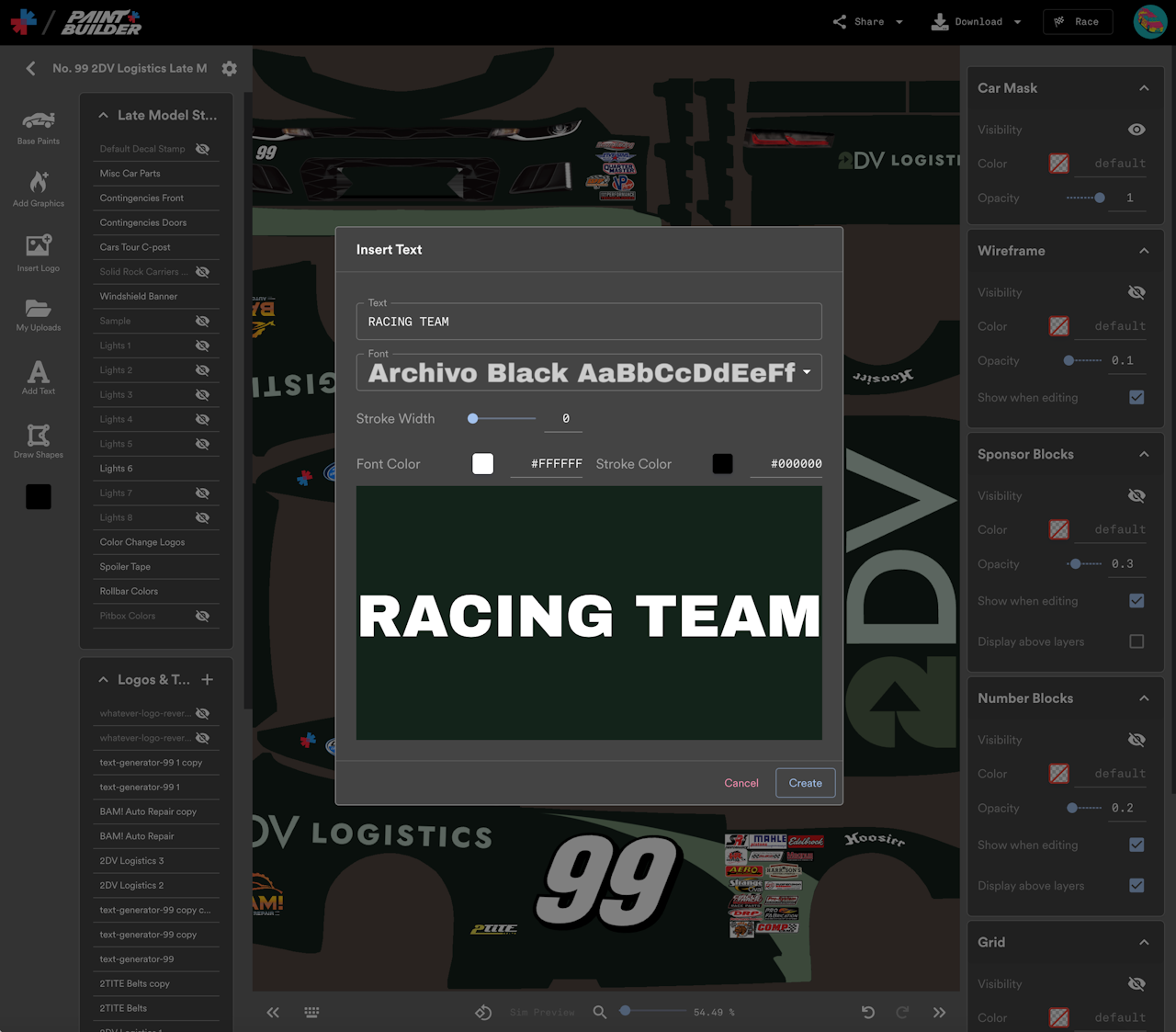
Task: Collapse the Number Blocks section
Action: (x=1144, y=698)
